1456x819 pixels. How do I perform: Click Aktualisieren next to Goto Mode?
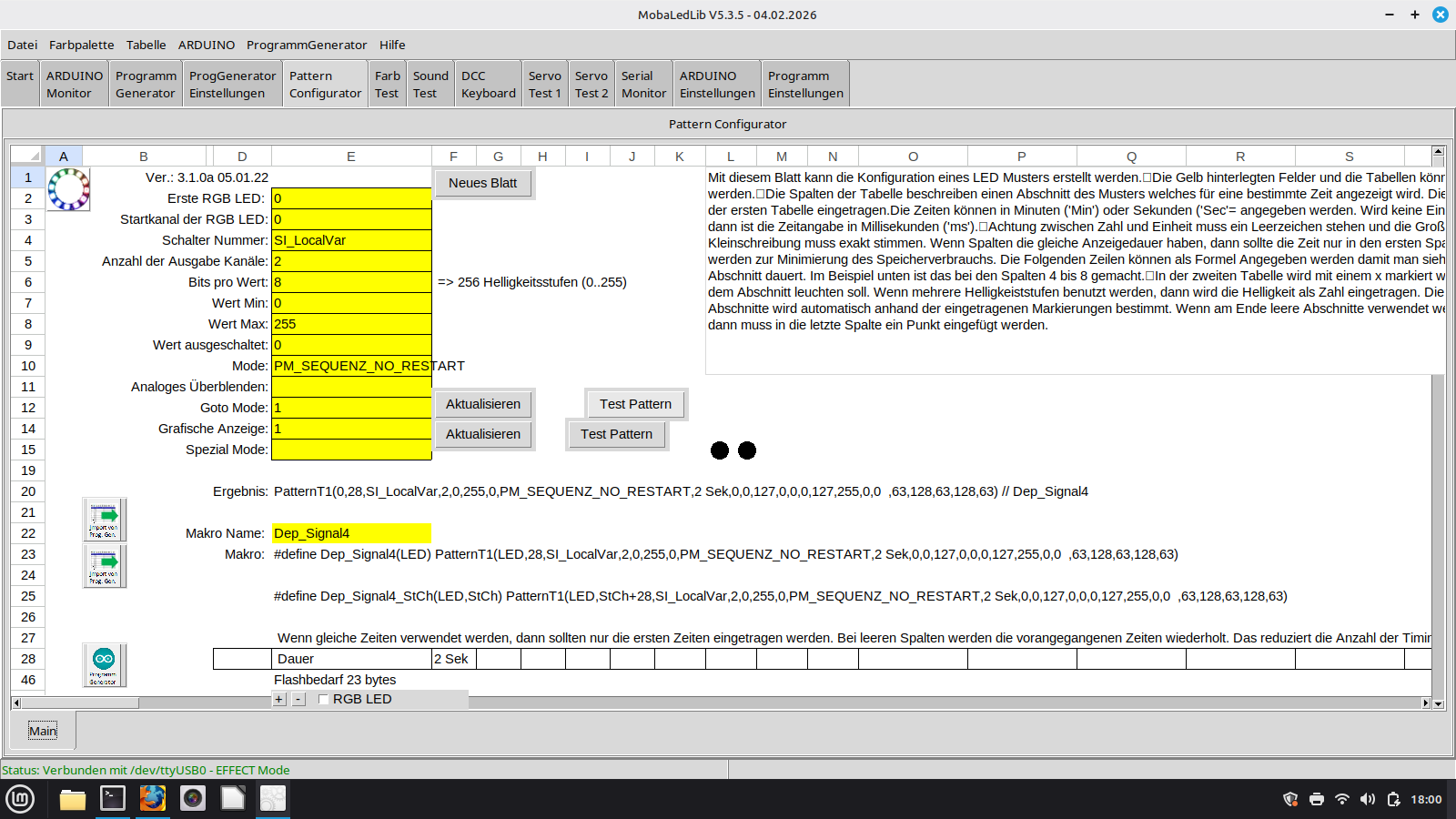483,404
